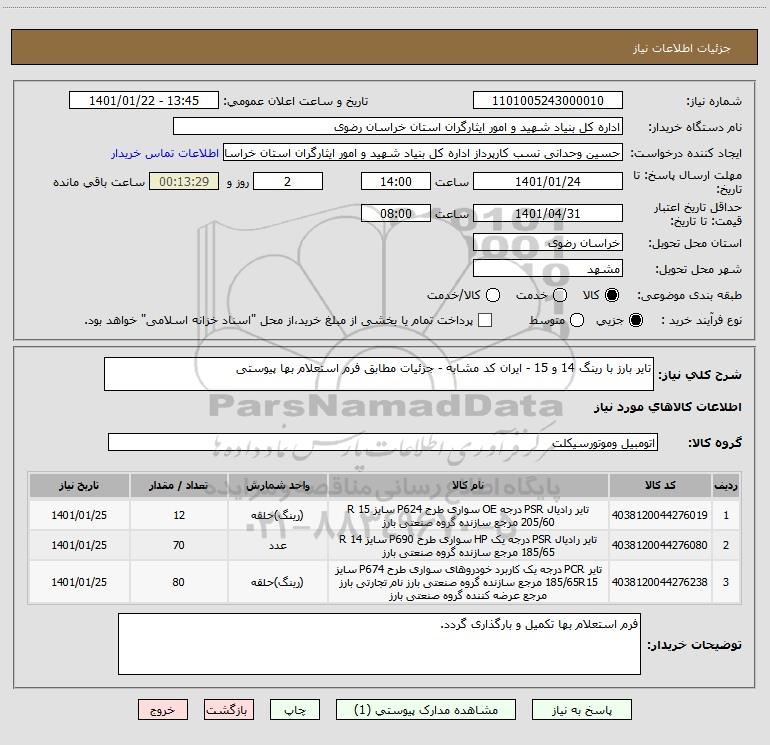The width and height of the screenshot is (770, 745).
Task: Click the general need description text box
Action: click(379, 374)
